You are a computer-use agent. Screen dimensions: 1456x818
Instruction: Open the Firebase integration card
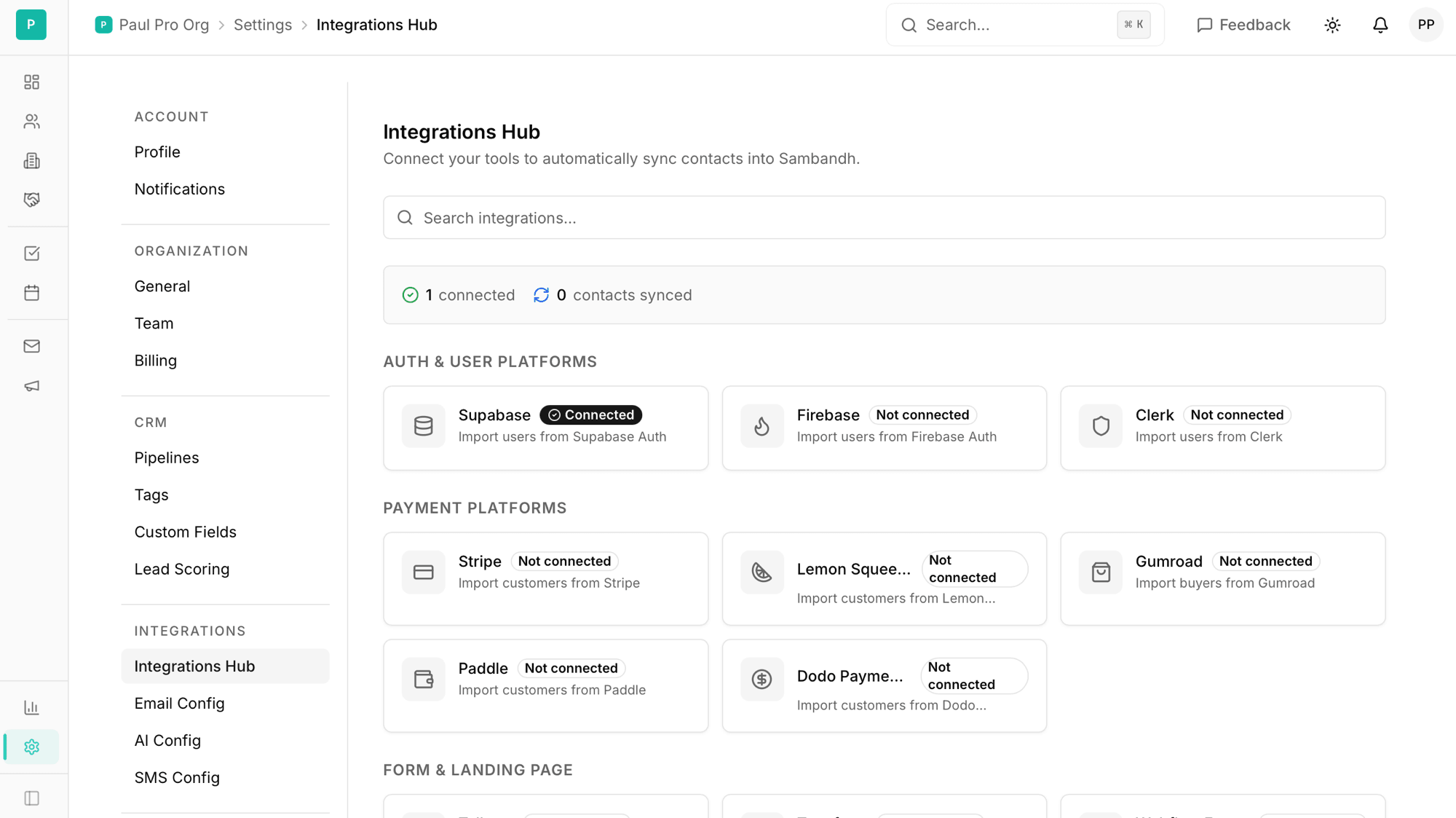pos(884,428)
